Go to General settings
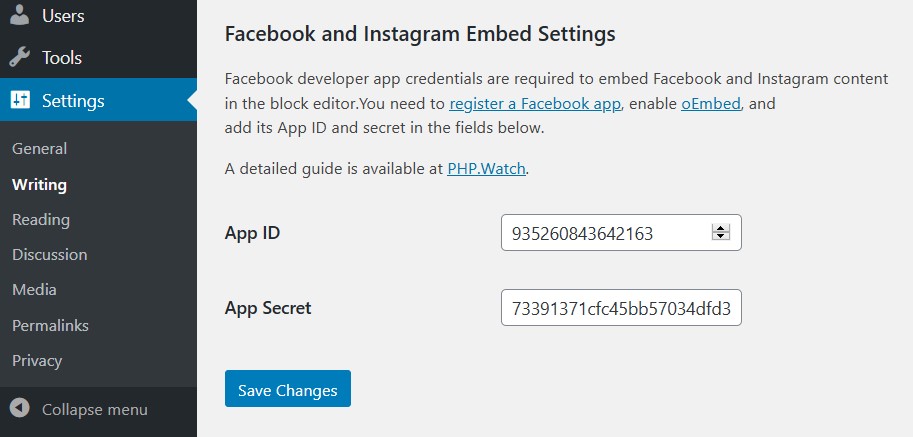 coord(40,149)
